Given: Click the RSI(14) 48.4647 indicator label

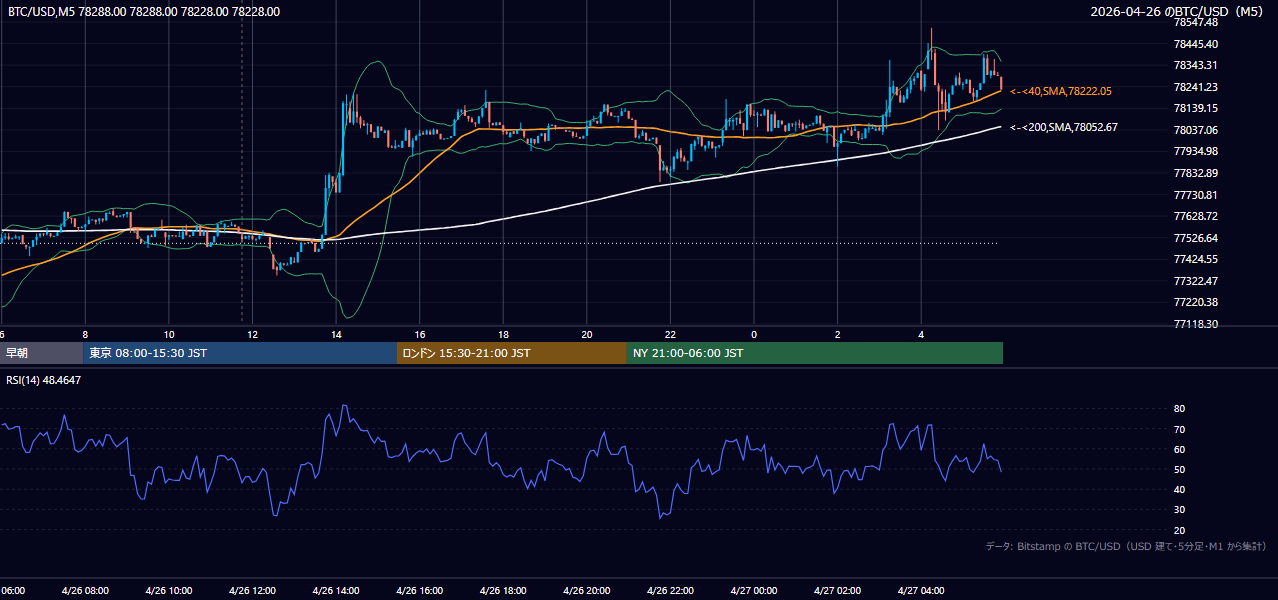Looking at the screenshot, I should tap(44, 380).
